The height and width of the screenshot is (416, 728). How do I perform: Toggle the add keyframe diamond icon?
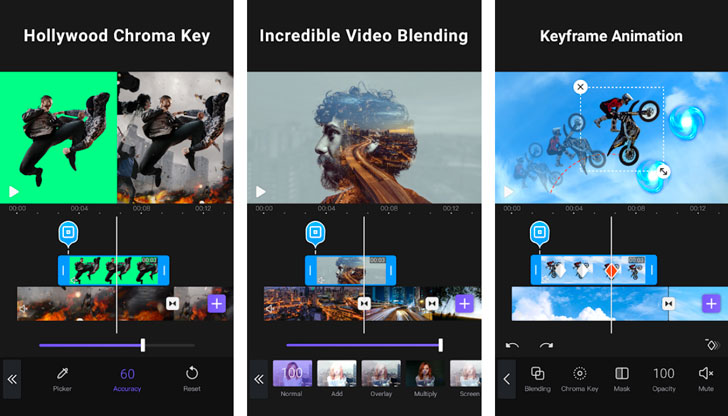coord(712,345)
